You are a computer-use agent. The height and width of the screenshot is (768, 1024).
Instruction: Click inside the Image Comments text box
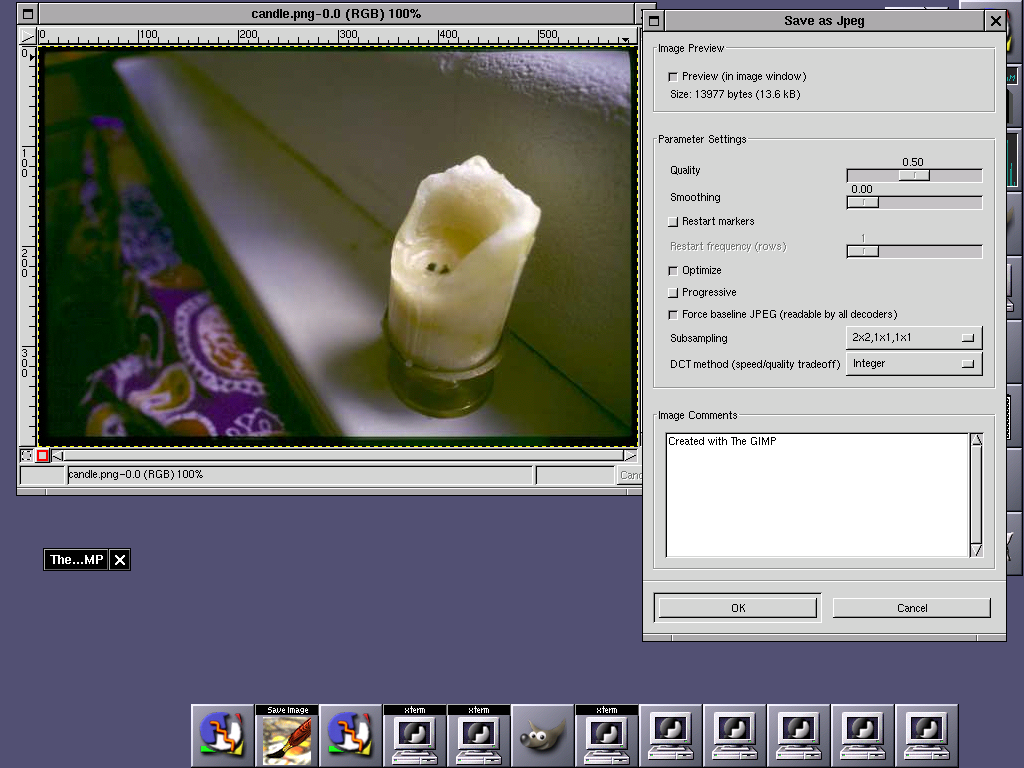coord(817,495)
